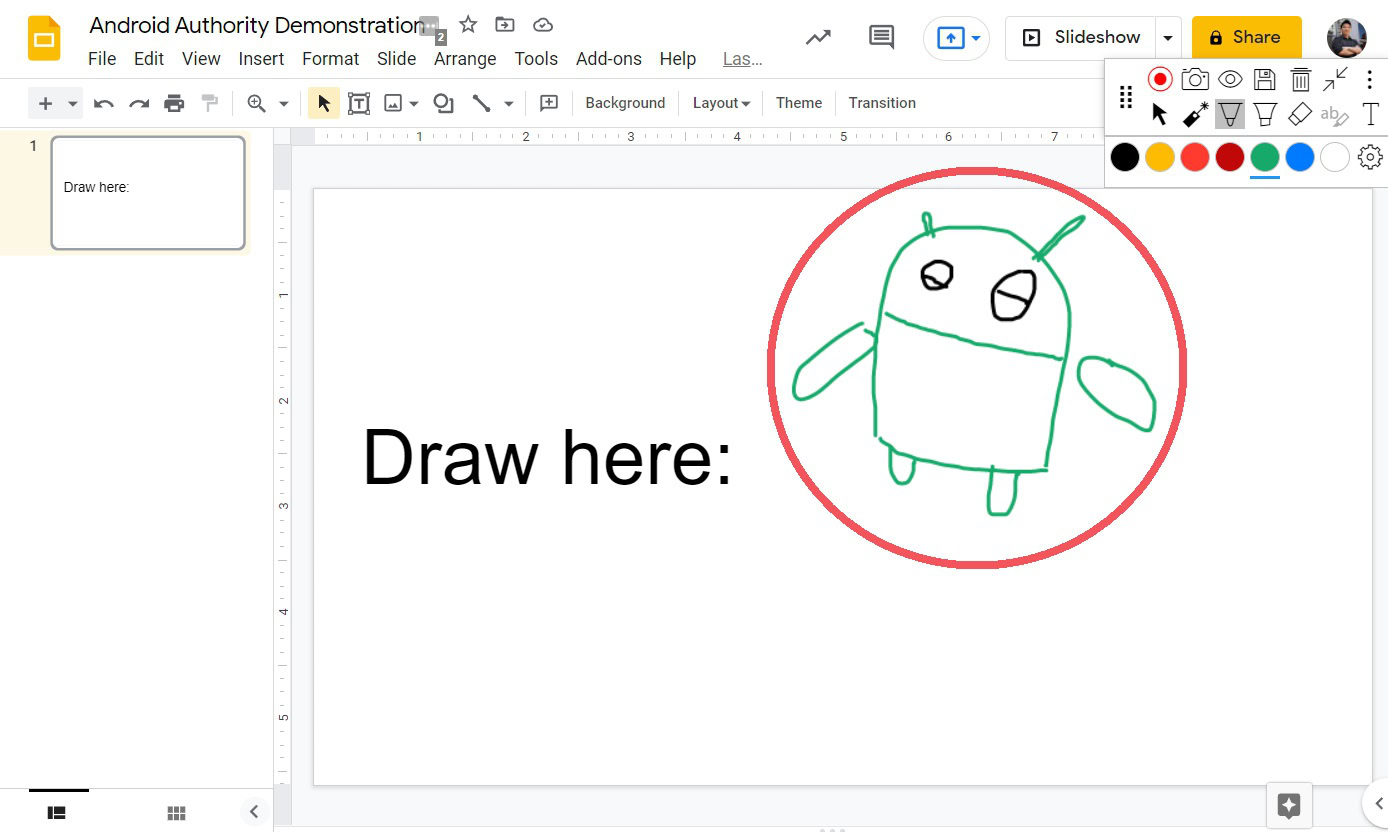
Task: Open the Layout dropdown
Action: click(721, 103)
